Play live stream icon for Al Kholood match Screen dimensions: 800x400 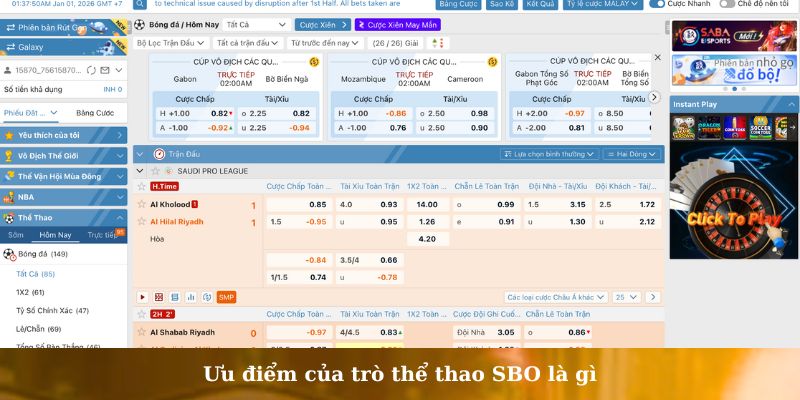tap(142, 297)
